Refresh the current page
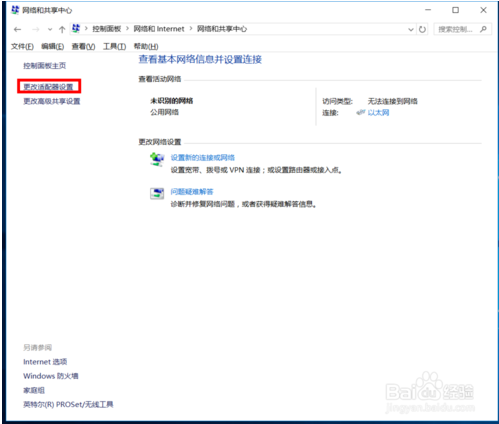499x424 pixels. click(x=422, y=30)
